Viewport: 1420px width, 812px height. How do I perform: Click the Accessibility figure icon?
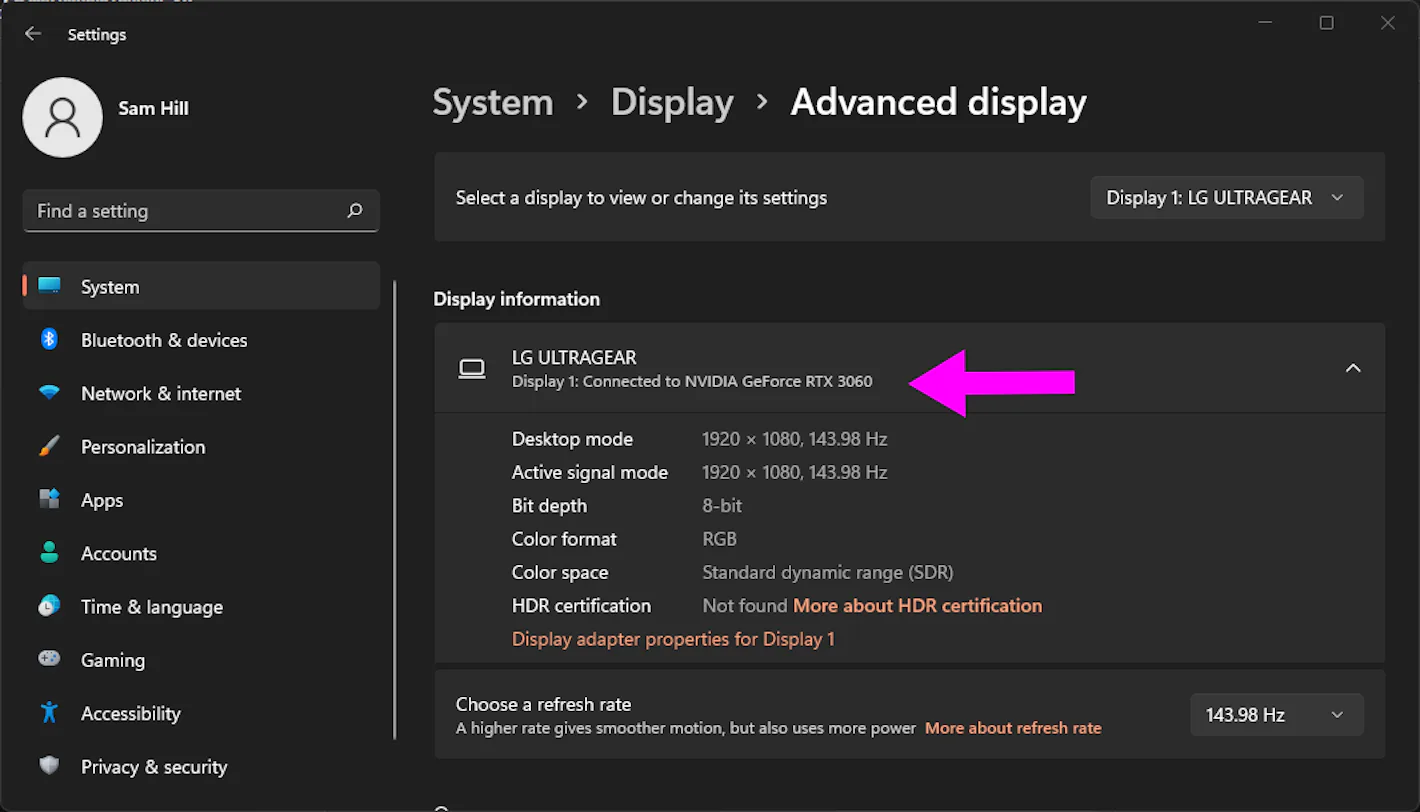point(49,712)
